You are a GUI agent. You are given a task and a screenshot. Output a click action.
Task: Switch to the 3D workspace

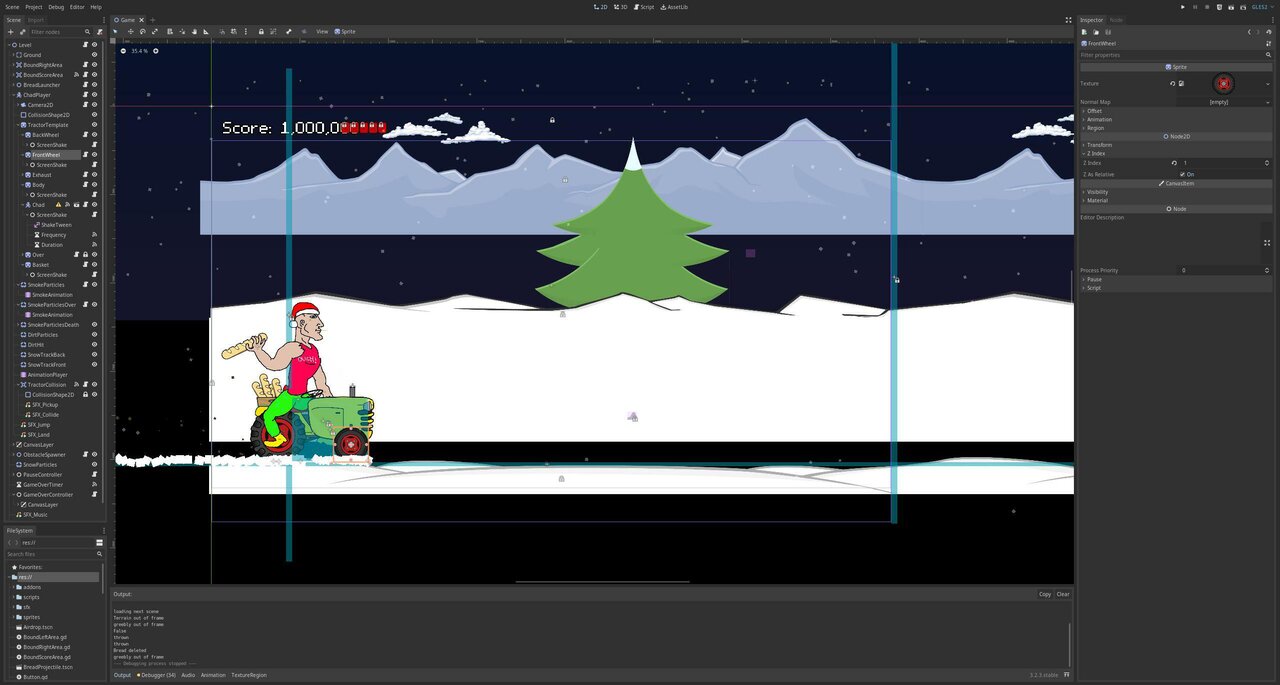pos(621,7)
